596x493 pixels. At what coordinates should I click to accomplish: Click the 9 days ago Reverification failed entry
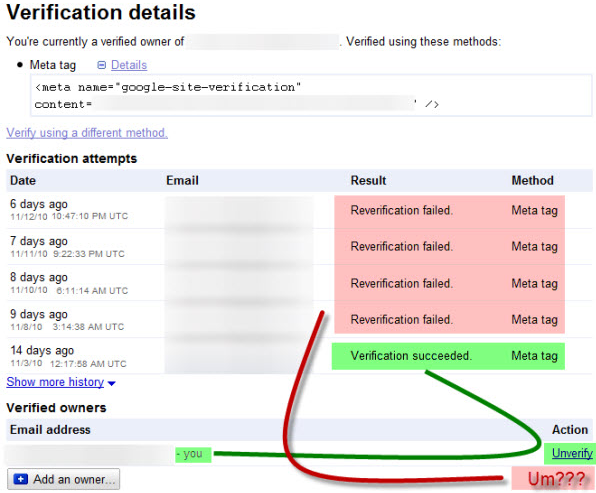[x=401, y=320]
